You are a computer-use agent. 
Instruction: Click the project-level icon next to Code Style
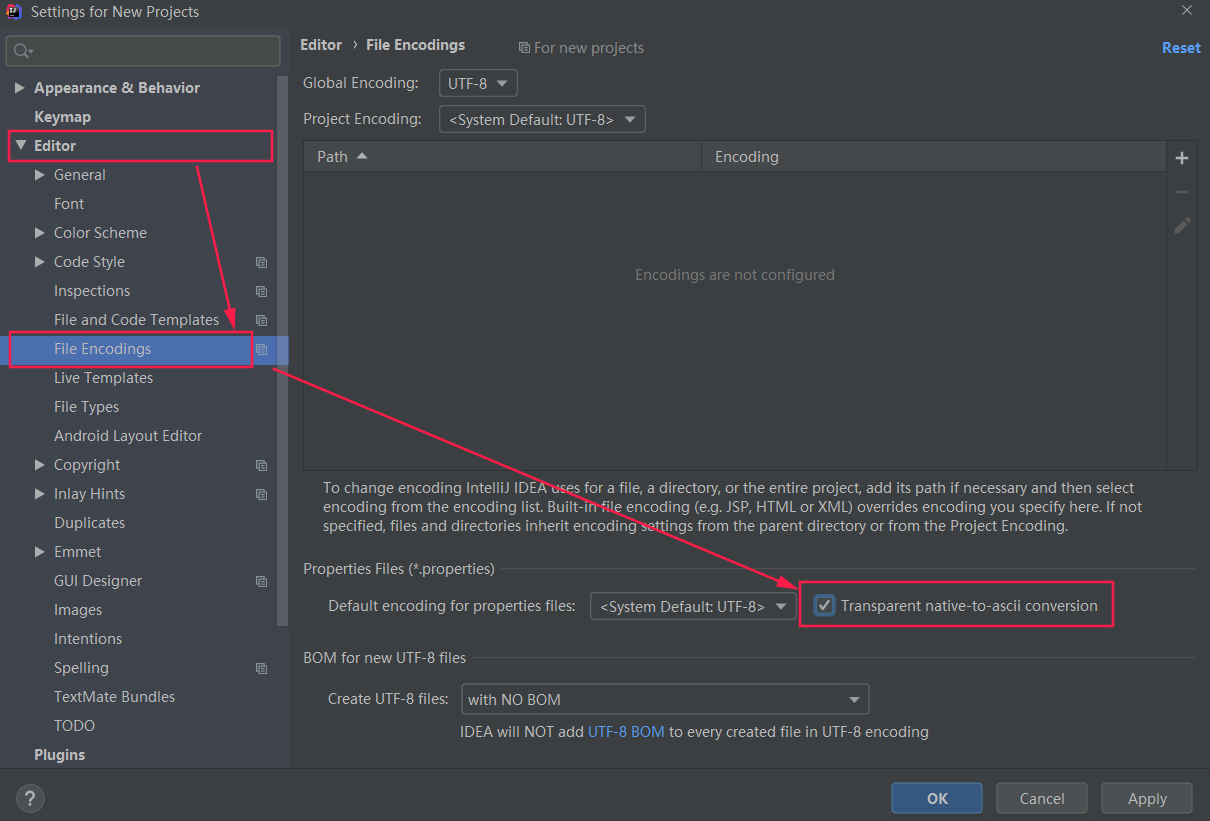click(x=261, y=262)
